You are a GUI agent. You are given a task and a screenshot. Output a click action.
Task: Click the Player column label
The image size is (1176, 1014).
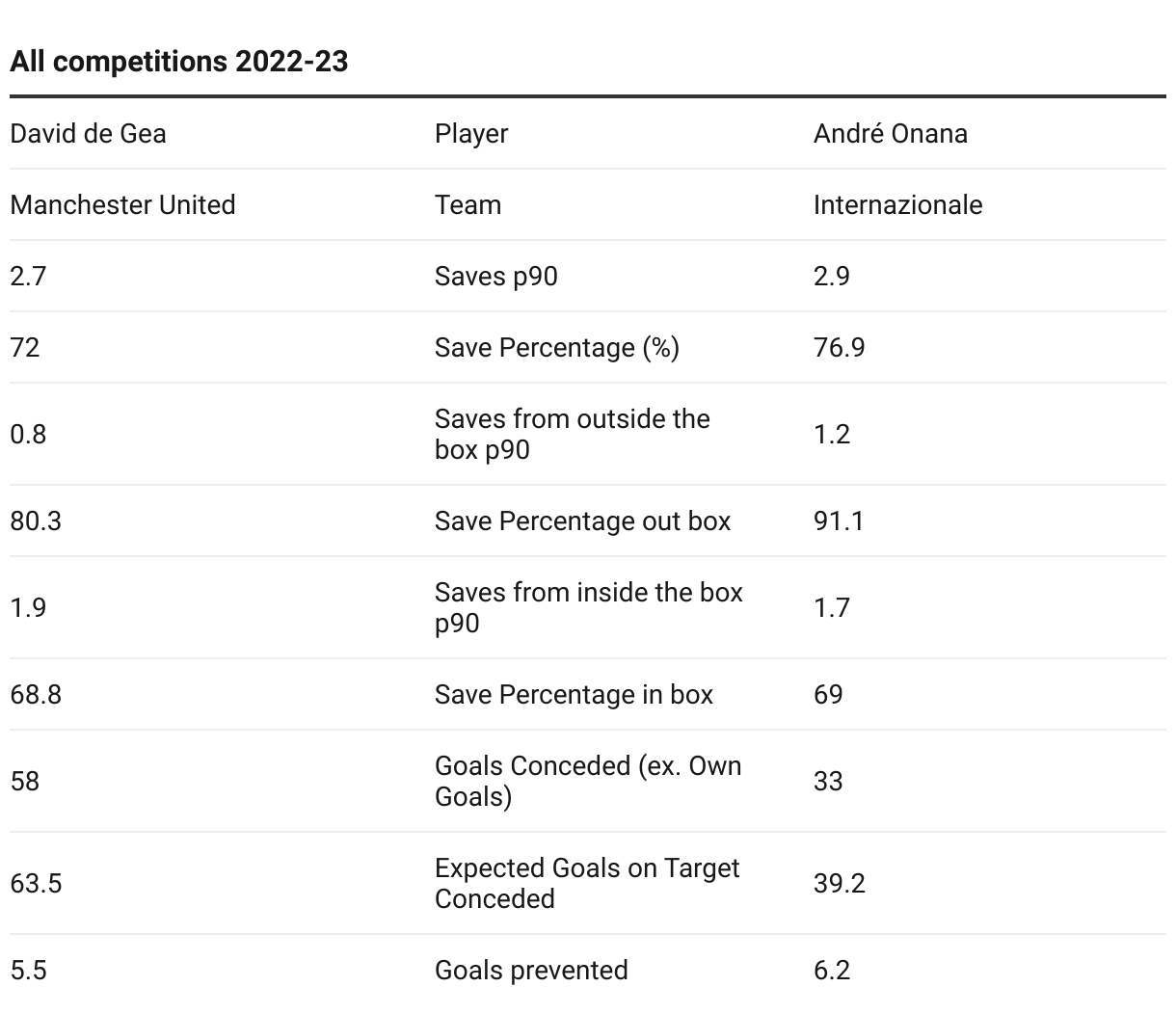[x=471, y=134]
